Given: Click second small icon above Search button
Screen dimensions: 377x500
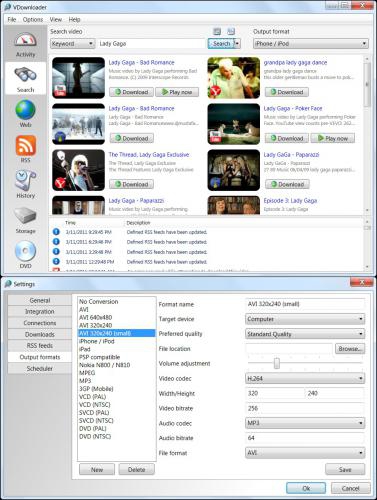Looking at the screenshot, I should click(231, 31).
